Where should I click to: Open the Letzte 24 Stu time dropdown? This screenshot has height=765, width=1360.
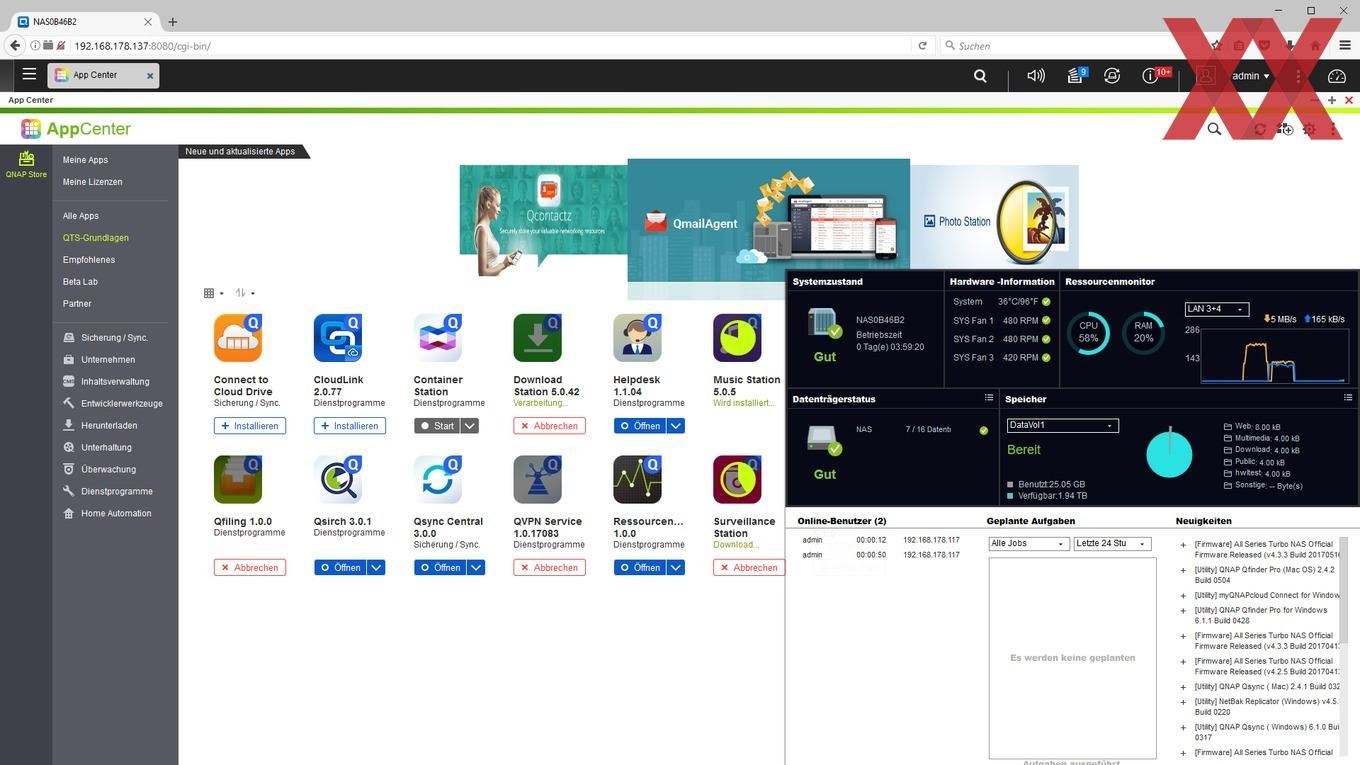[1112, 544]
